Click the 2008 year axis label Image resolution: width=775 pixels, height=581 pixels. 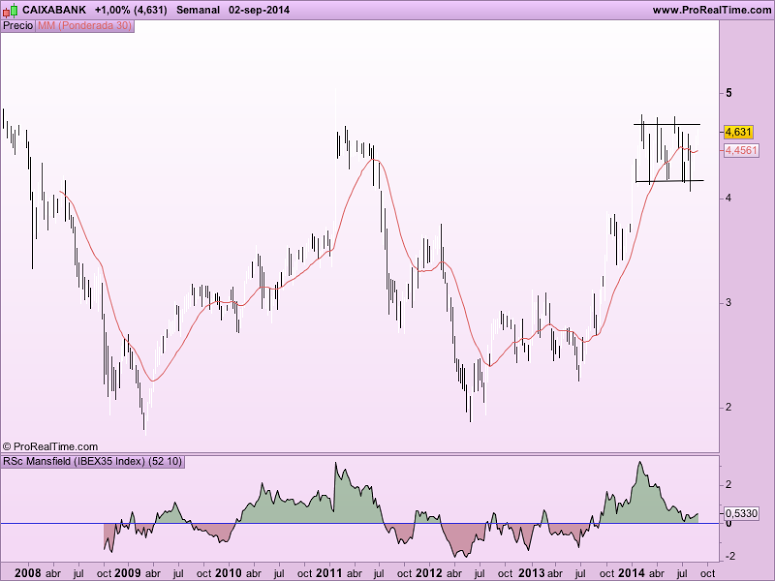[28, 573]
